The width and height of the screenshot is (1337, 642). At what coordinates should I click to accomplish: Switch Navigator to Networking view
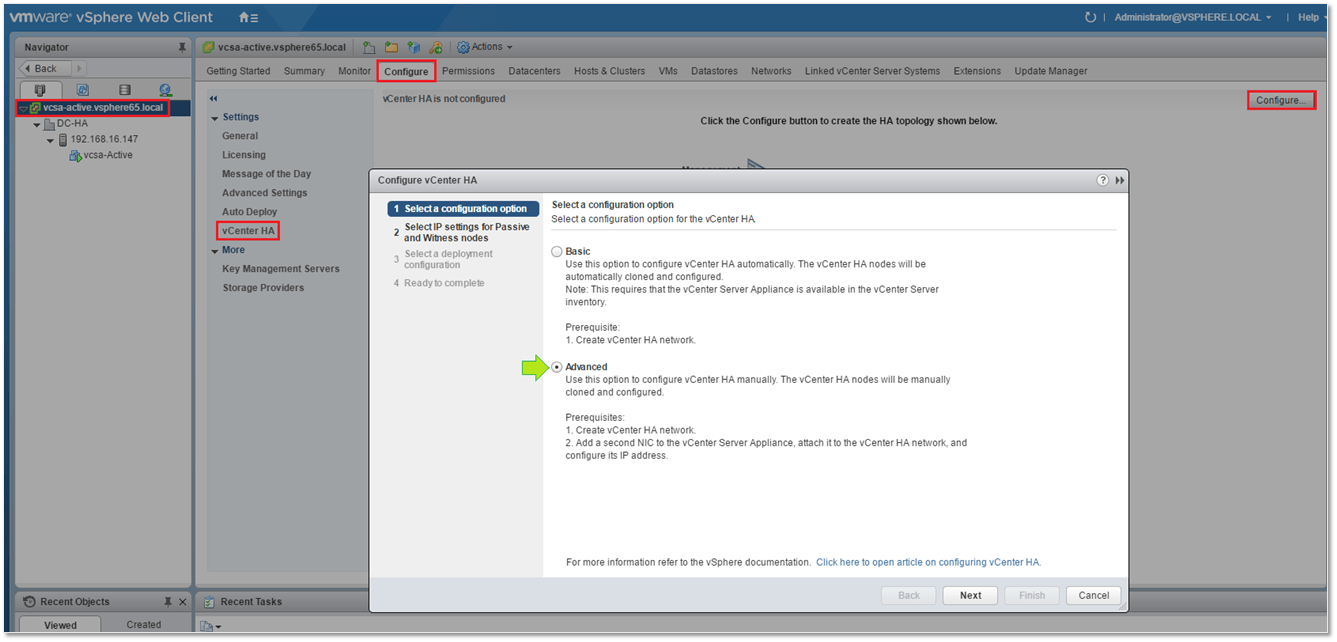pos(166,90)
